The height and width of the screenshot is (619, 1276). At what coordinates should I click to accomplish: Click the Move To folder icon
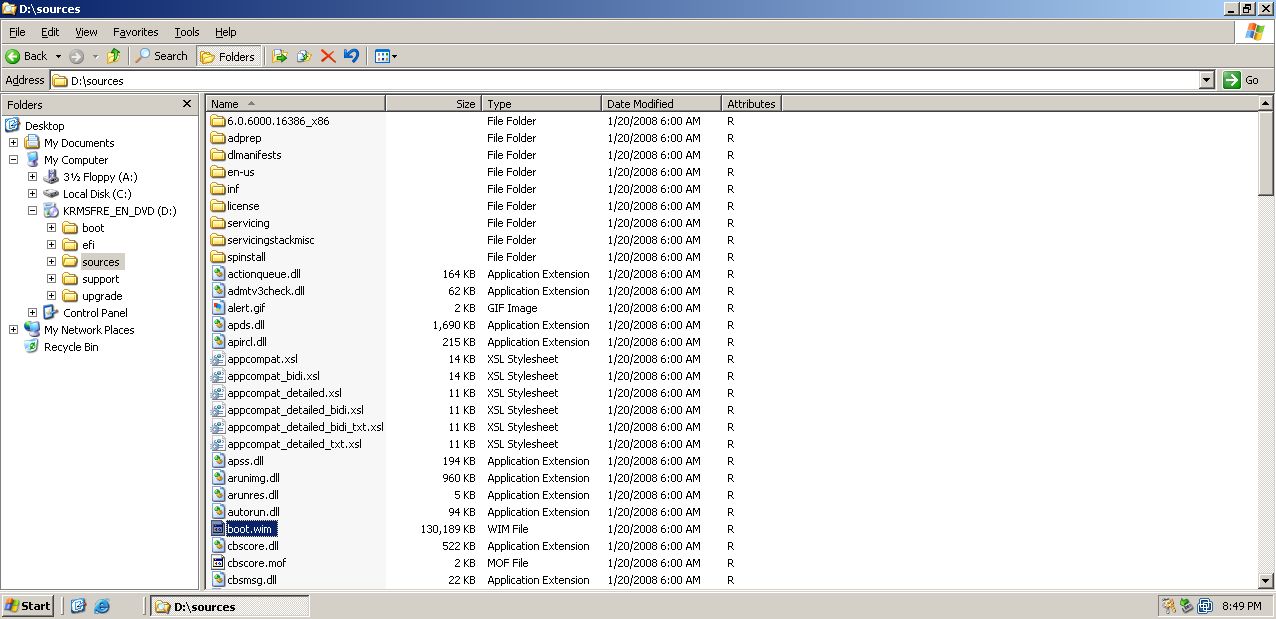[x=280, y=56]
